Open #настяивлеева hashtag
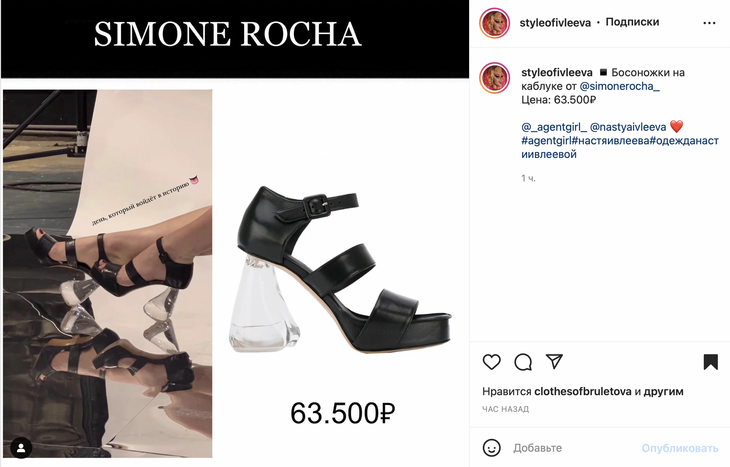 coord(611,140)
